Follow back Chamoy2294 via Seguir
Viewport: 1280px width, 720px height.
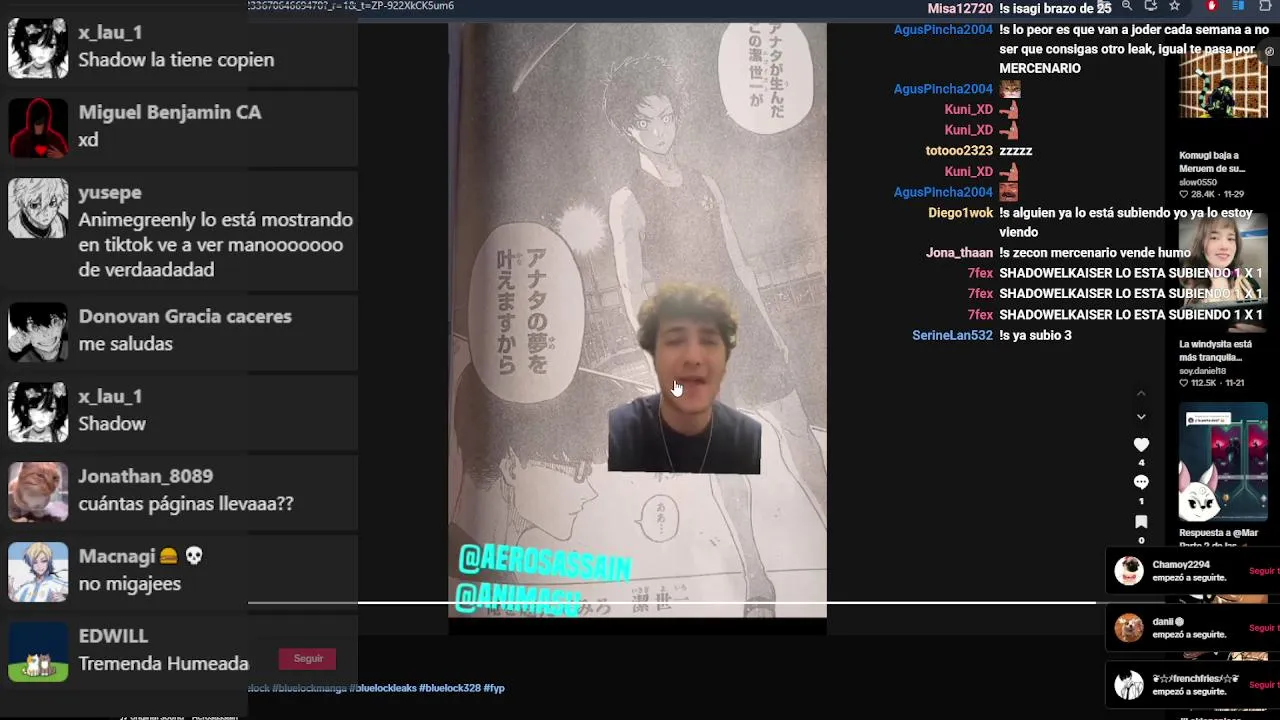point(1264,571)
